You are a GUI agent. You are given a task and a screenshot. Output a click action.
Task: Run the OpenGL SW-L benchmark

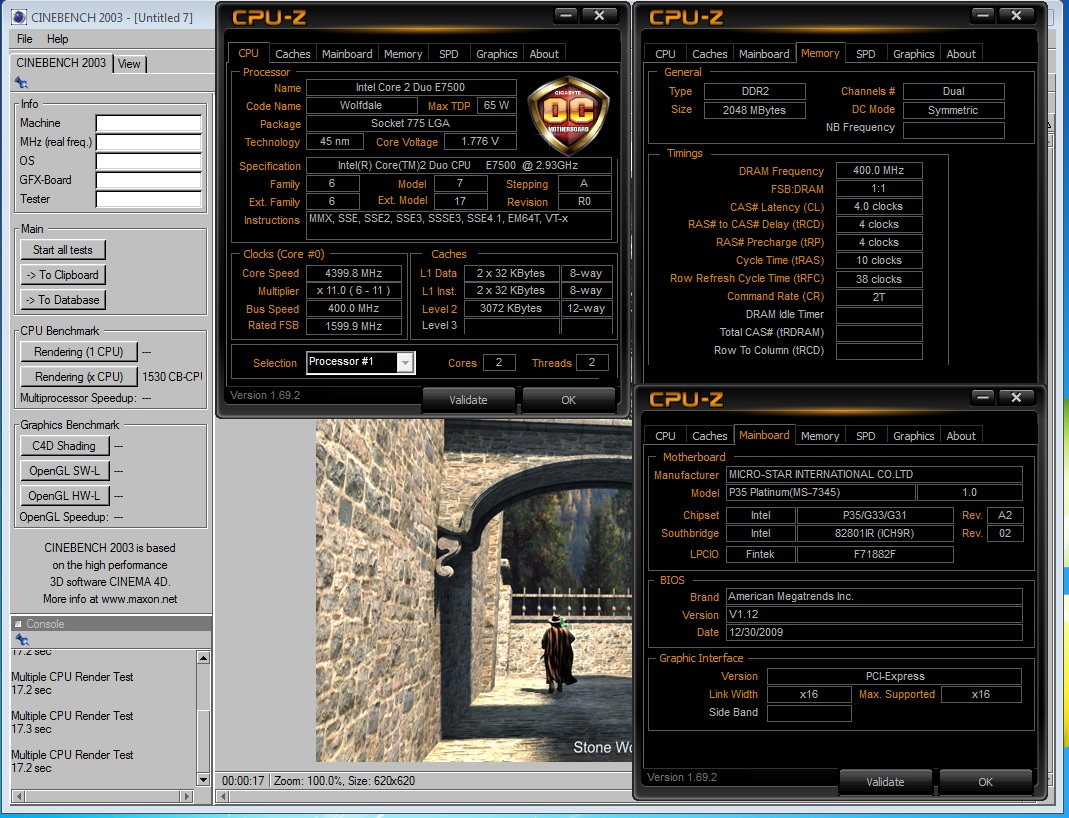[x=64, y=471]
